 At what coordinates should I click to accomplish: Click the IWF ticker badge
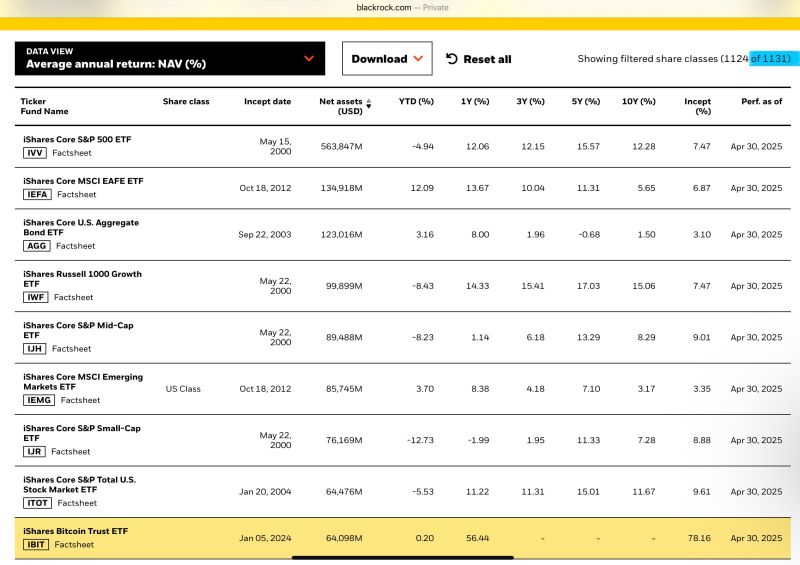coord(35,297)
